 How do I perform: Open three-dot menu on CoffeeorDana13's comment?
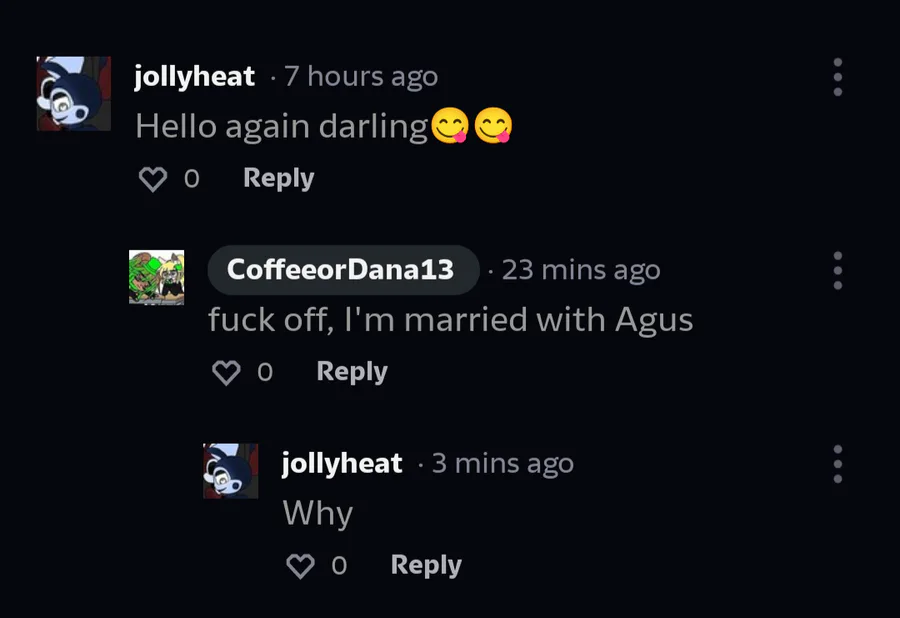(x=837, y=270)
